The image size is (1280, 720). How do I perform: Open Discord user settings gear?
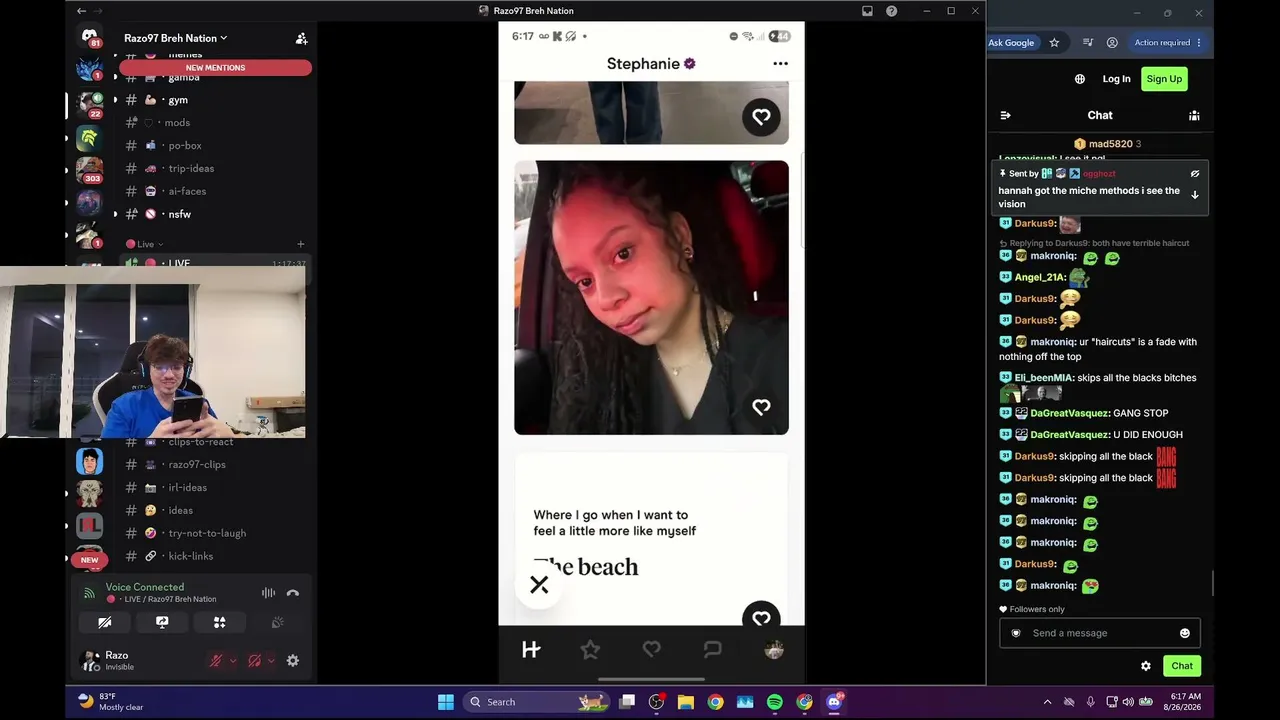tap(293, 661)
